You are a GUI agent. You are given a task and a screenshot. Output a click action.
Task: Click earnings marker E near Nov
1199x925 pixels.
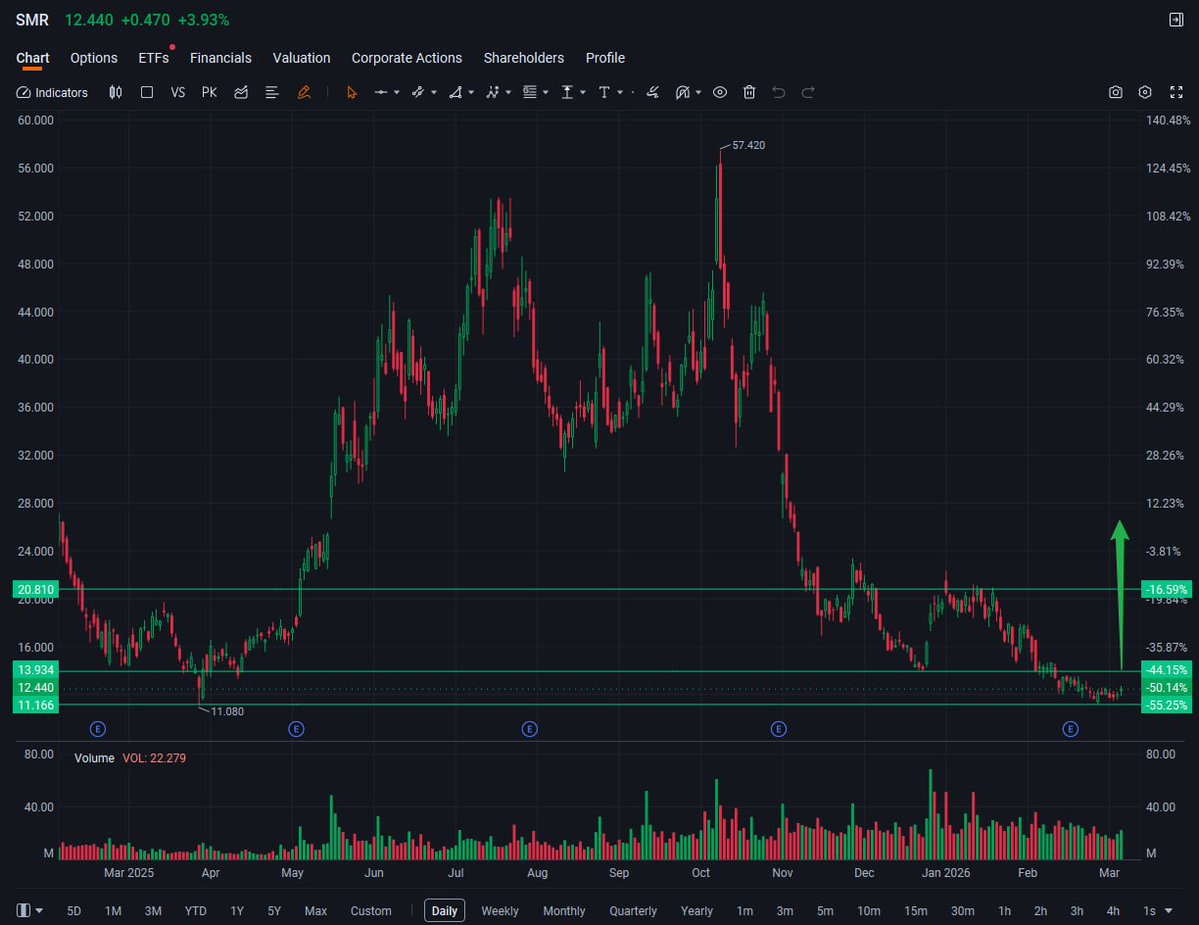(x=778, y=729)
